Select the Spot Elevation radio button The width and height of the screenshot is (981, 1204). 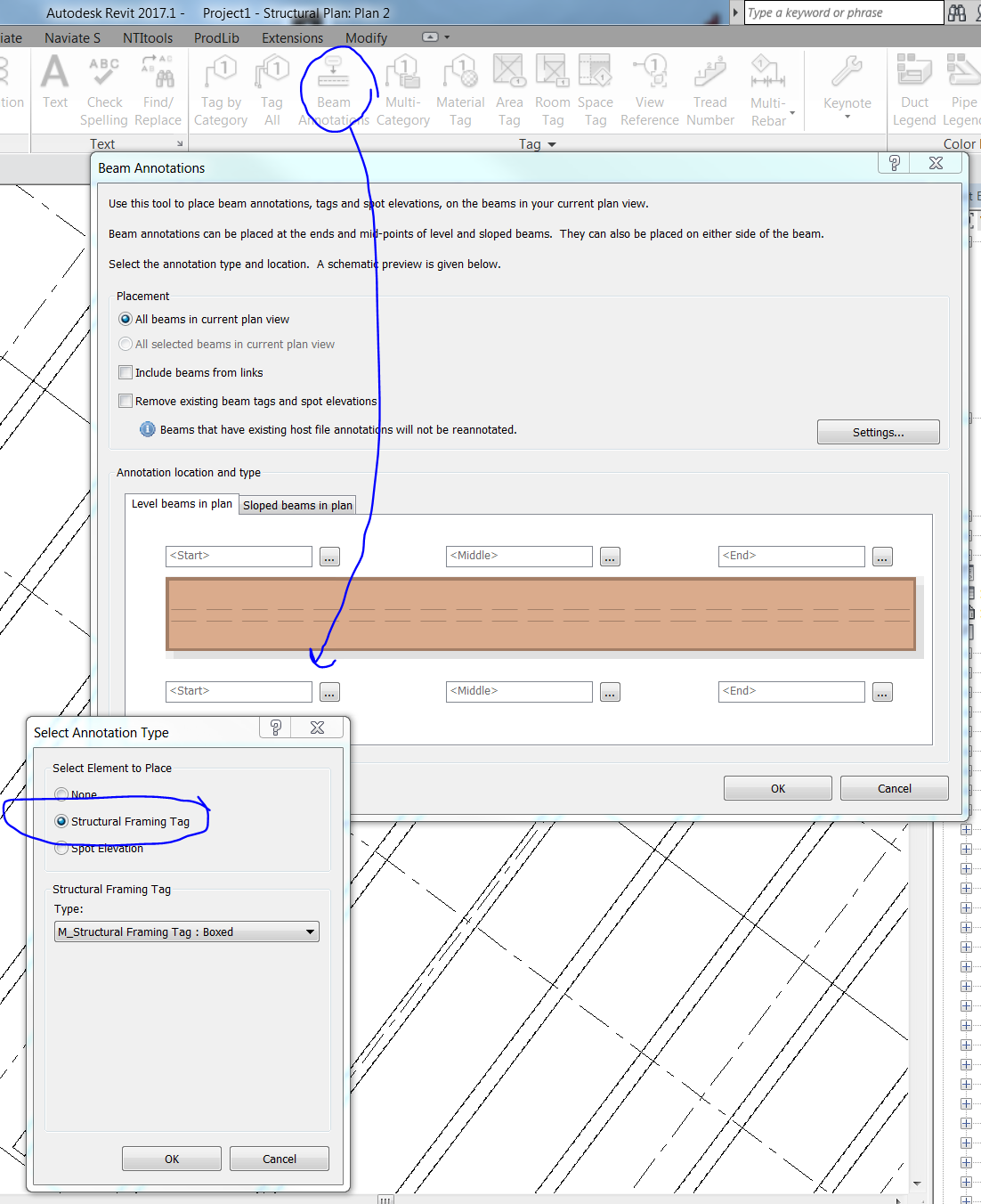61,848
